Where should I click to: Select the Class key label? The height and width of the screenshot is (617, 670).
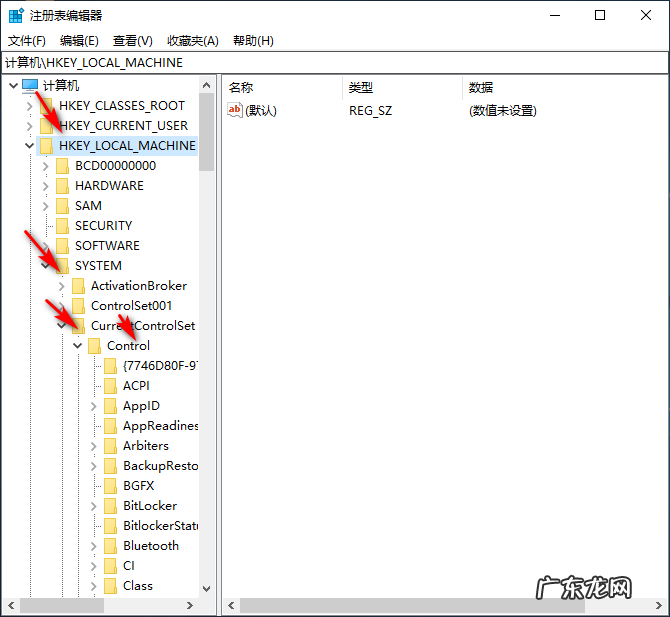[138, 586]
